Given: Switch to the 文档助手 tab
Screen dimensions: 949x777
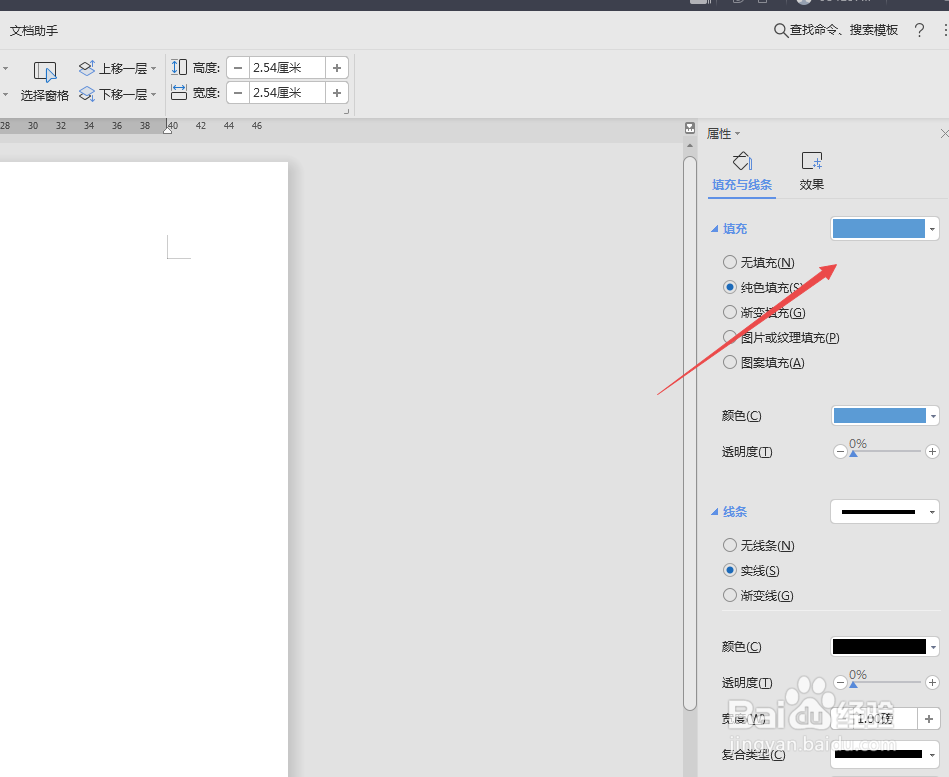Looking at the screenshot, I should 35,30.
